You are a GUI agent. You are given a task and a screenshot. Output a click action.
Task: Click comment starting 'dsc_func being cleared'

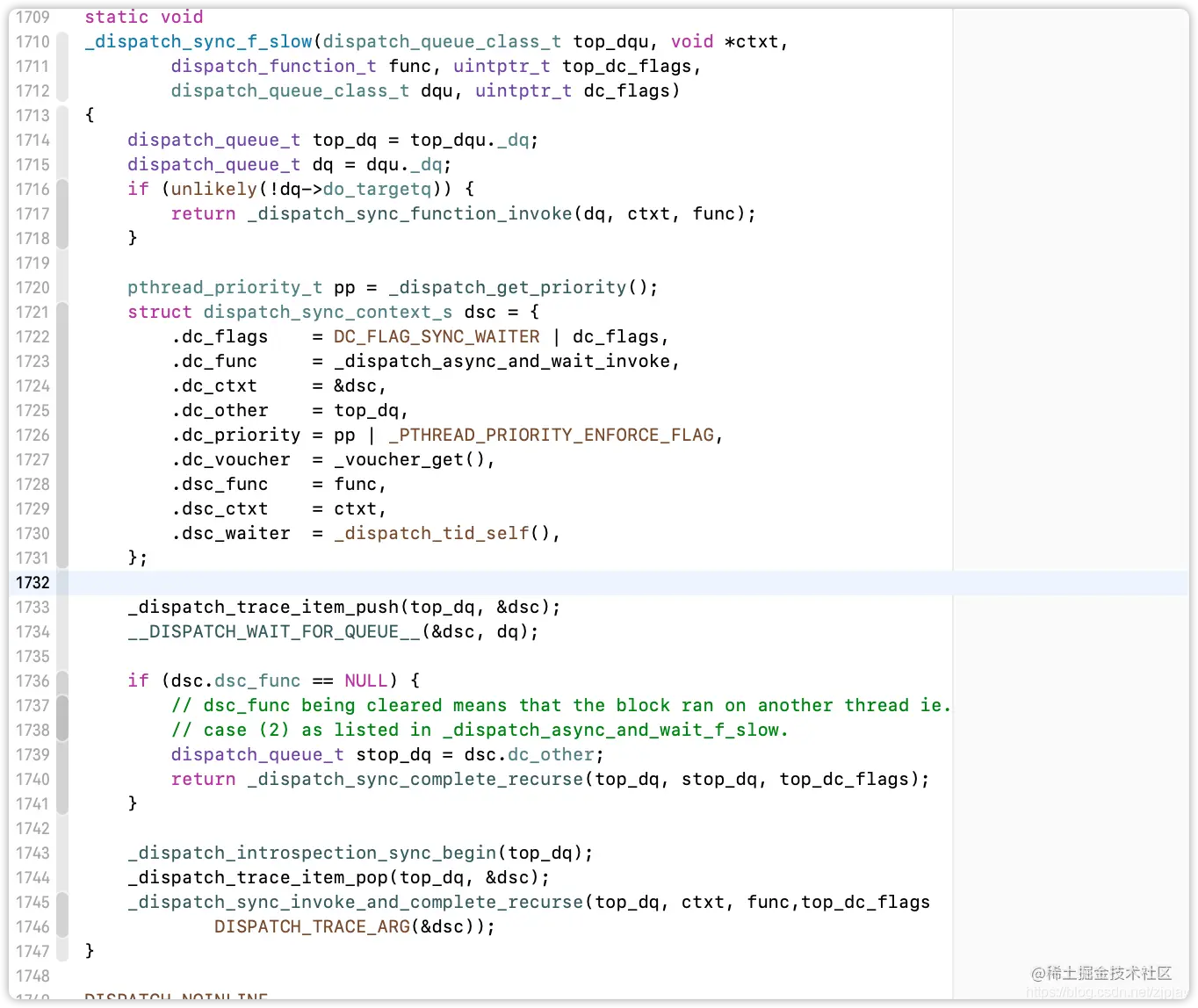561,705
